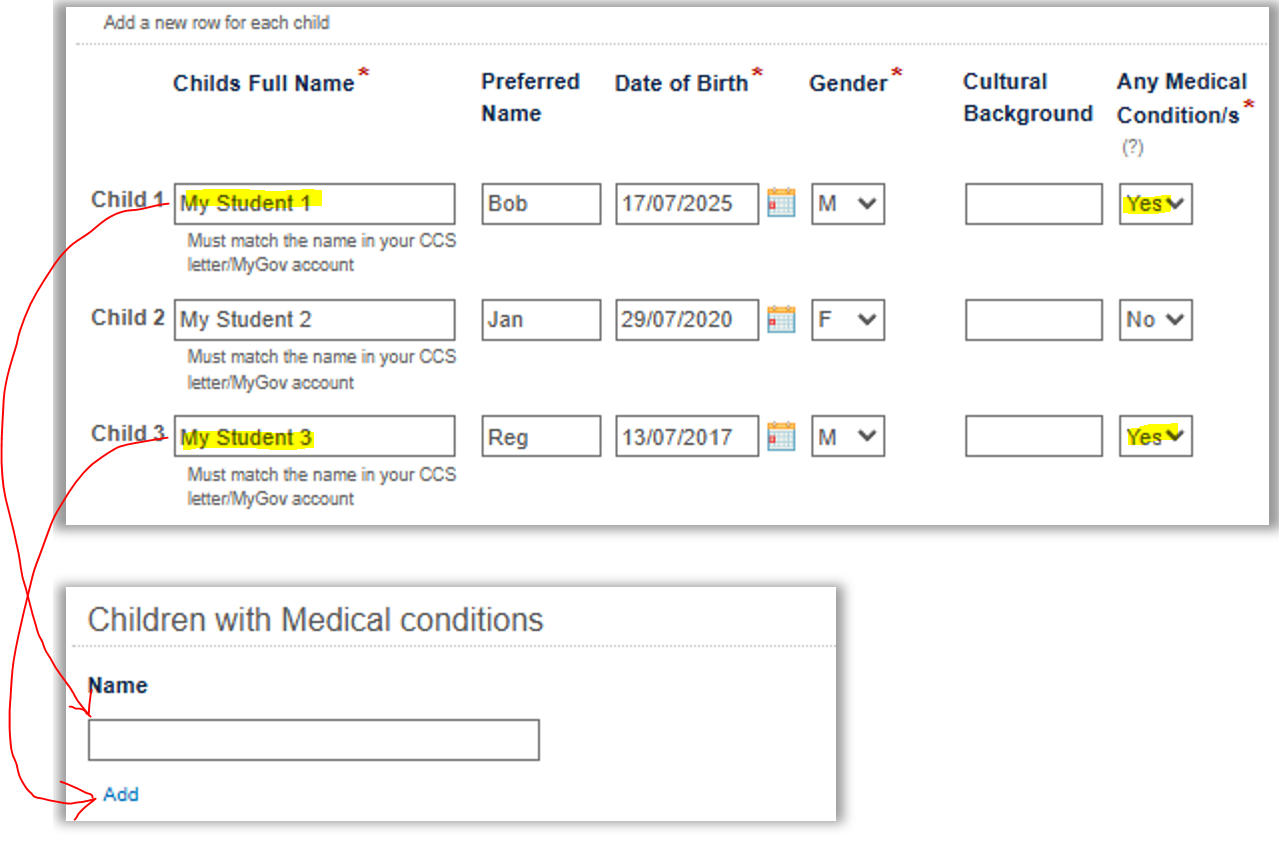The image size is (1279, 854).
Task: Open Child 3 gender dropdown showing M
Action: pos(848,437)
